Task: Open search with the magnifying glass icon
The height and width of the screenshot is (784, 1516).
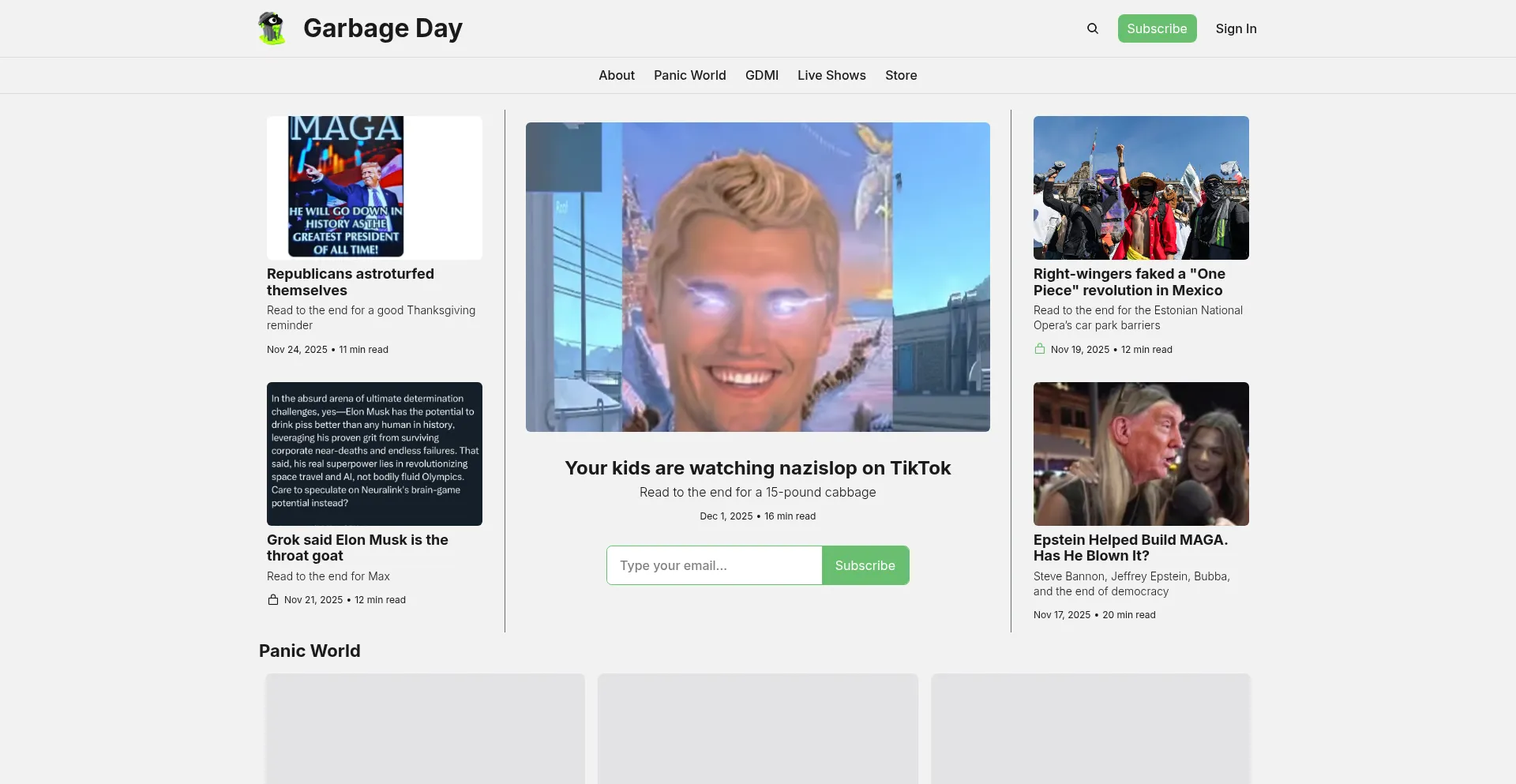Action: tap(1093, 28)
